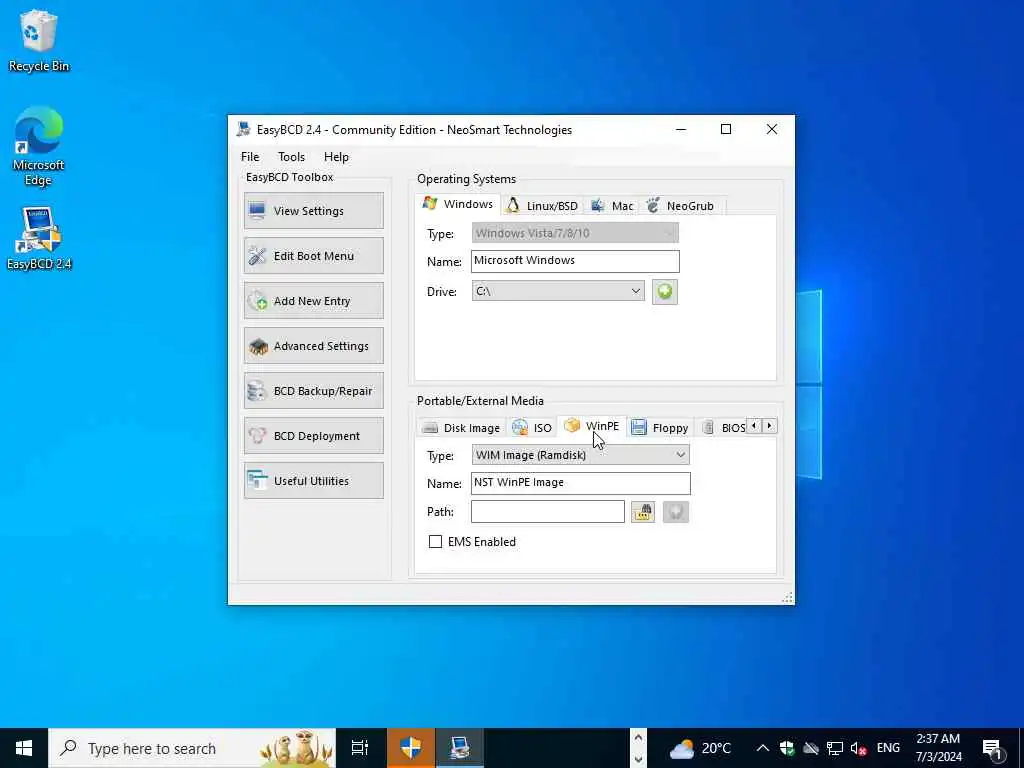The image size is (1024, 768).
Task: Click the EasyBCD title bar app icon
Action: pos(244,129)
